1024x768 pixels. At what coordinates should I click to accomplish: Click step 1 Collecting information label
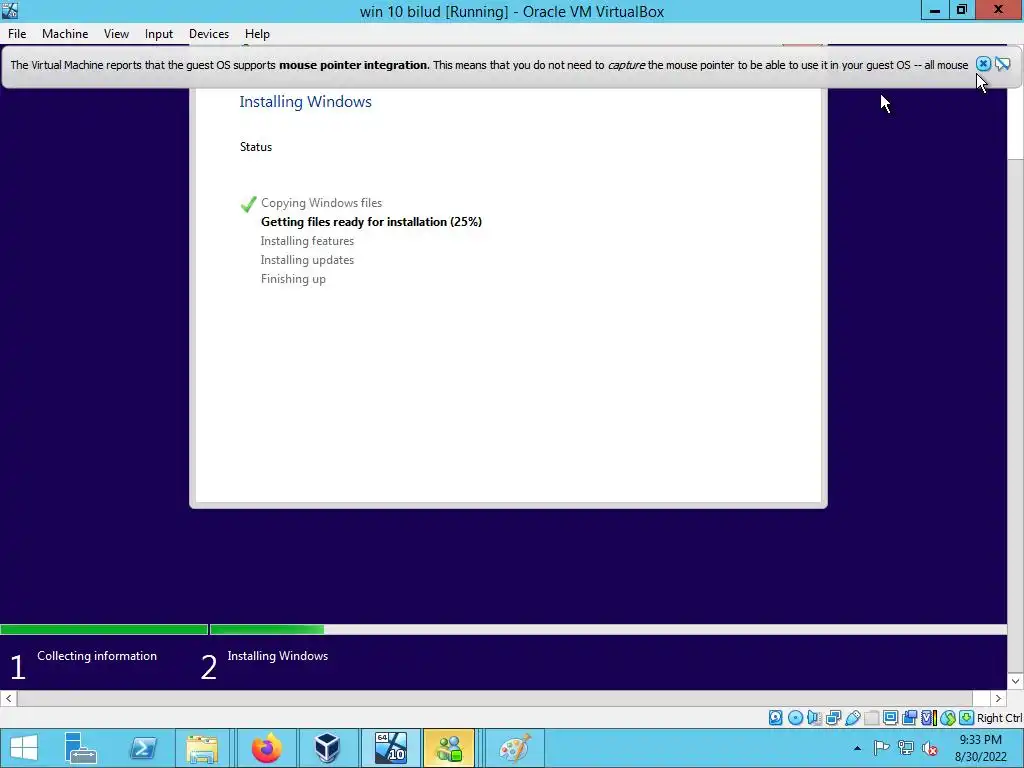pyautogui.click(x=97, y=656)
